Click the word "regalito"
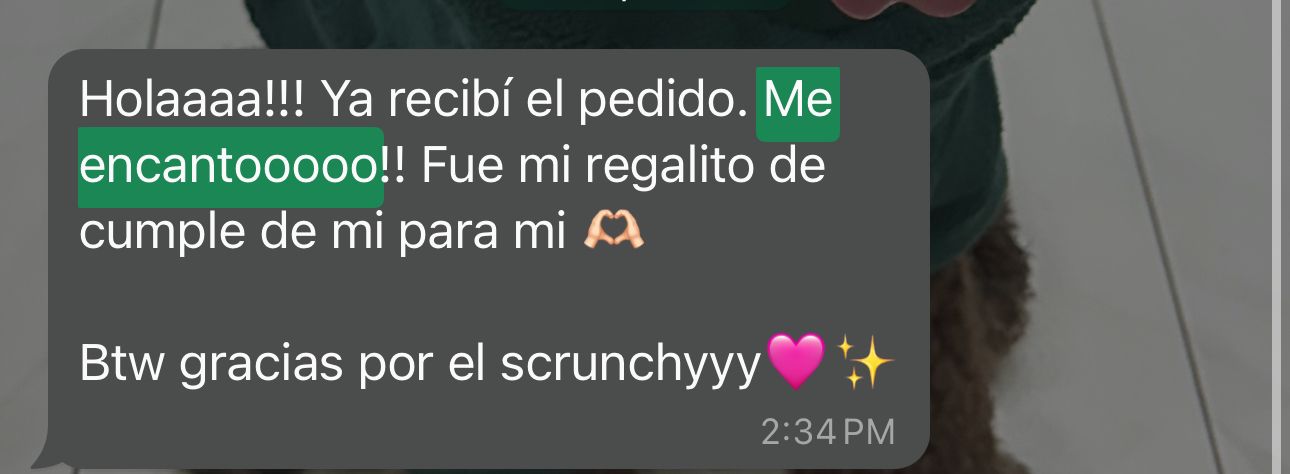This screenshot has height=474, width=1290. [x=642, y=168]
